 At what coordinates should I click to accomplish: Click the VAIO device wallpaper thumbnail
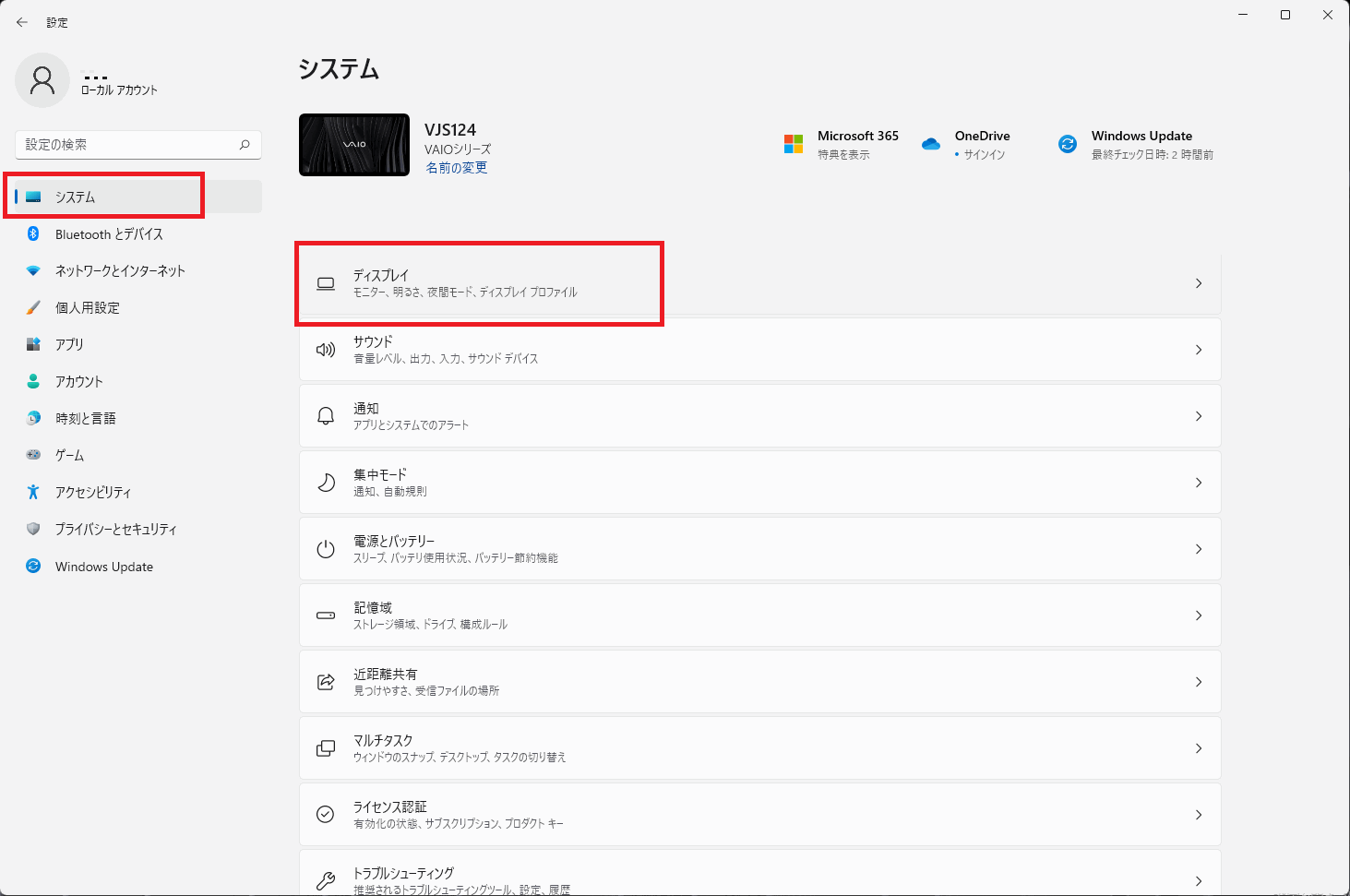pyautogui.click(x=354, y=145)
